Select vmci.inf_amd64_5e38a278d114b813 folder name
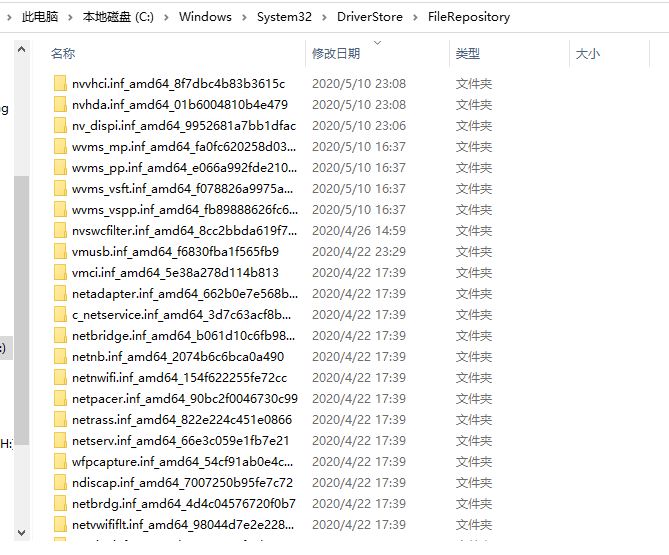The width and height of the screenshot is (669, 555). [x=175, y=272]
